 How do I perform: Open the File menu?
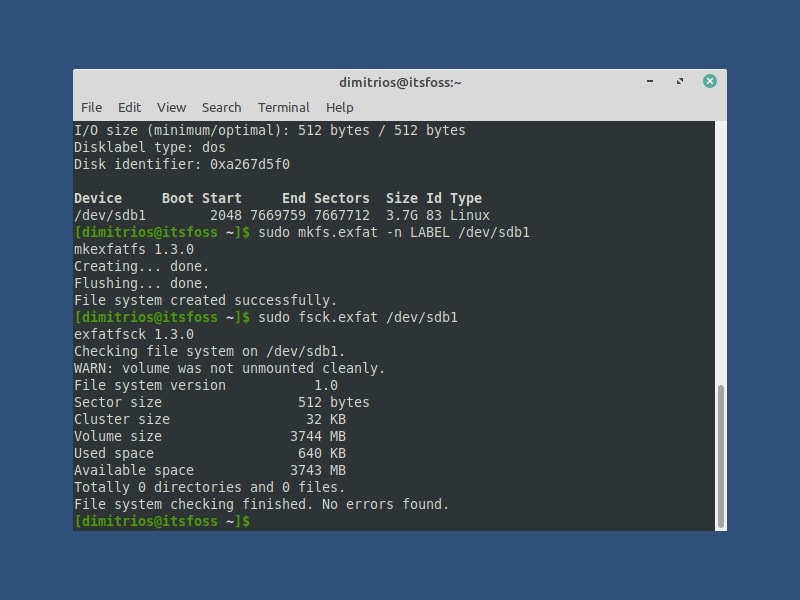[91, 107]
